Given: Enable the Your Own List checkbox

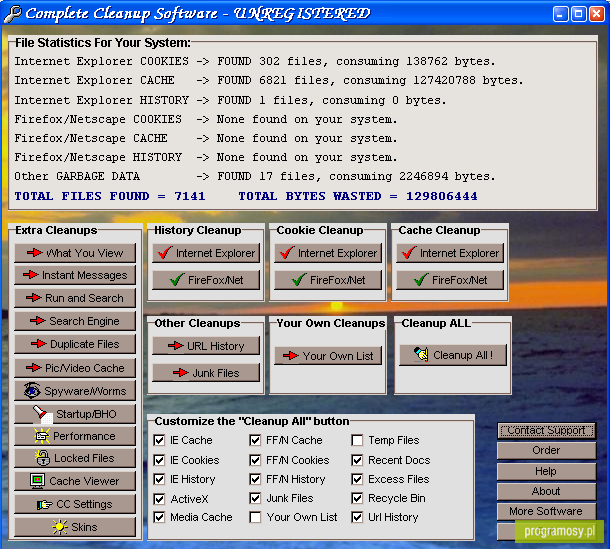Looking at the screenshot, I should 255,517.
